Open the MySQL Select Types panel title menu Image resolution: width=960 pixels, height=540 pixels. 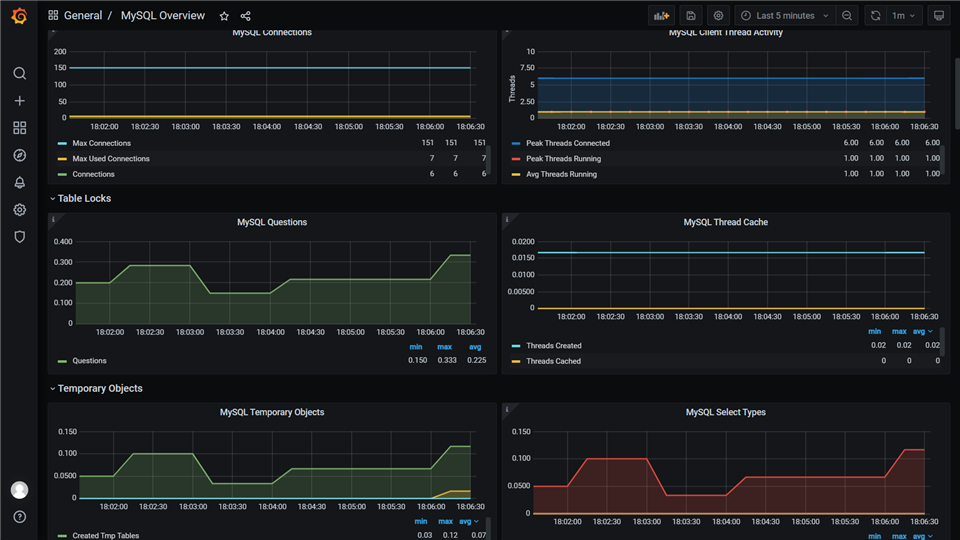pyautogui.click(x=726, y=412)
